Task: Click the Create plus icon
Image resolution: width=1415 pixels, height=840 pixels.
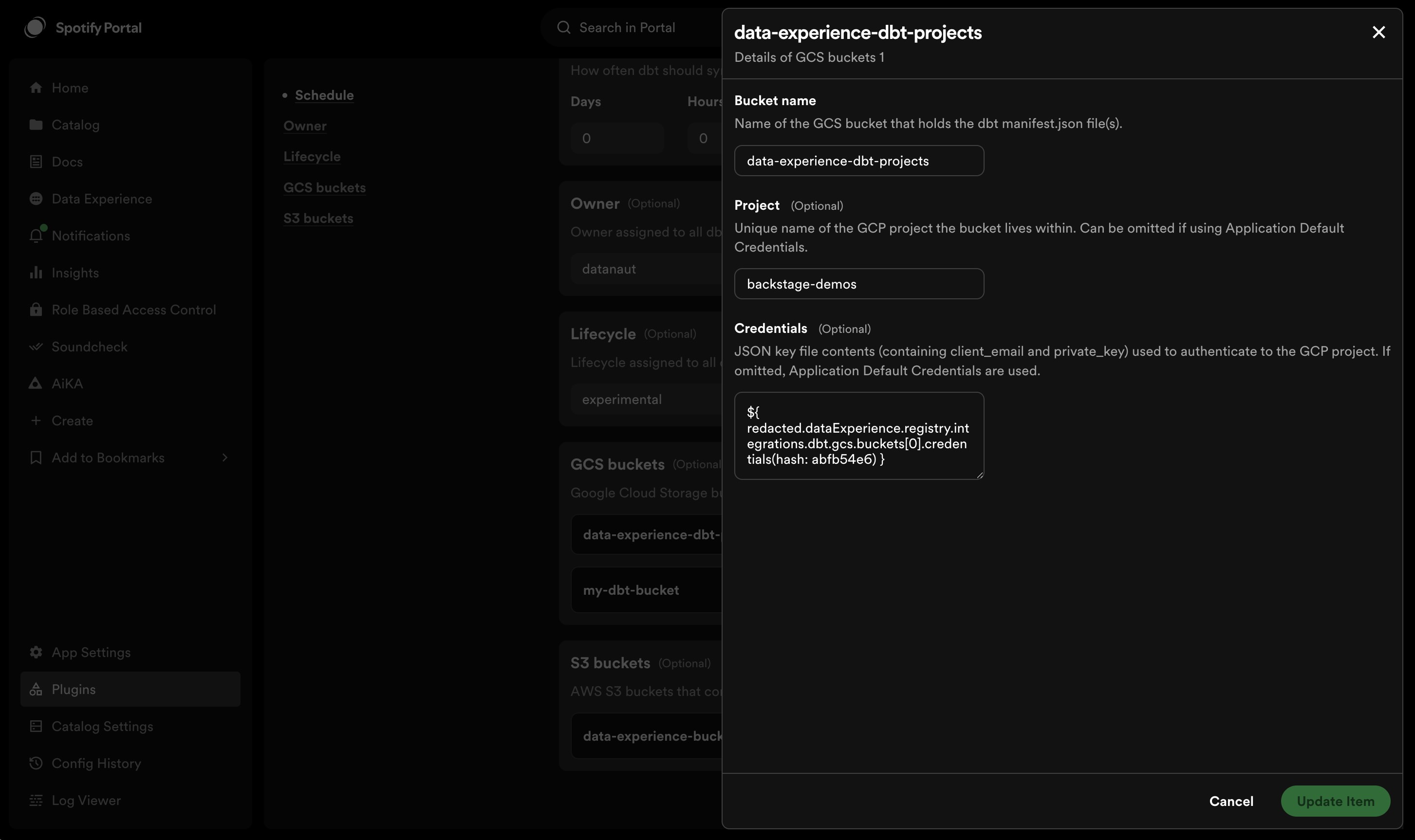Action: tap(36, 420)
